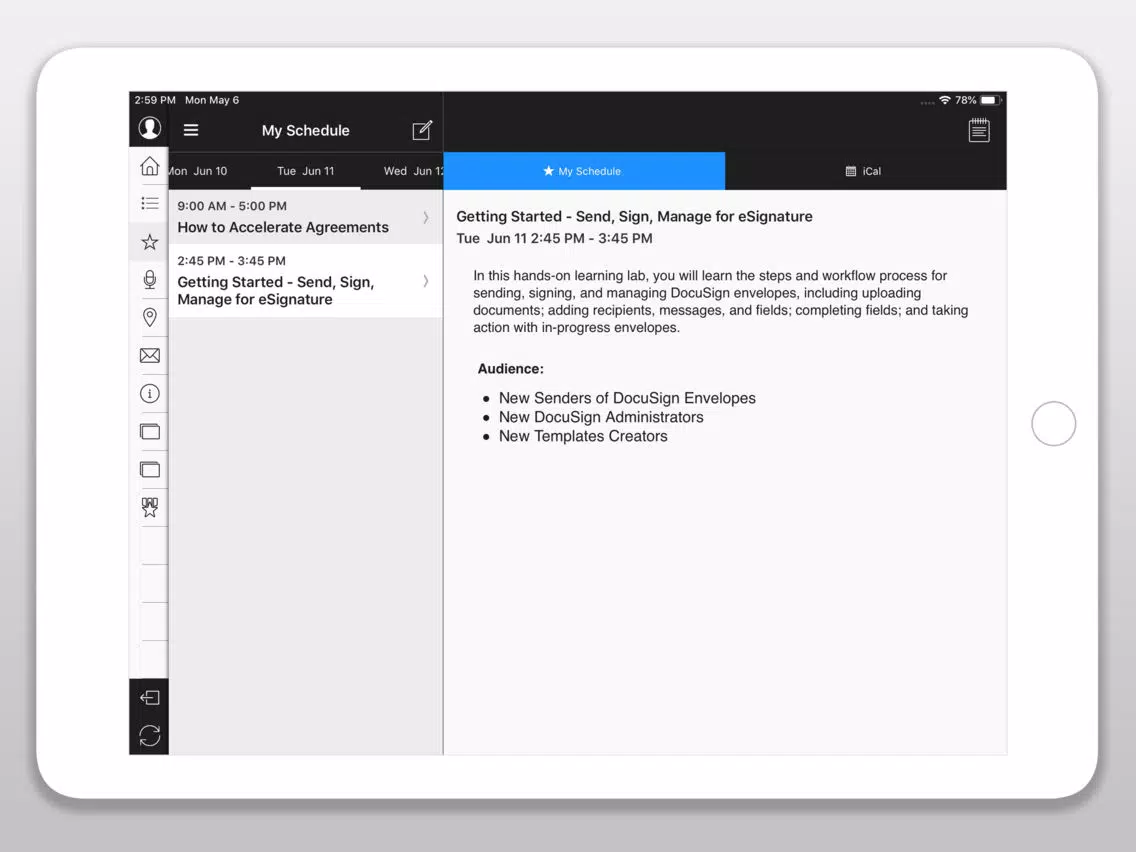Tap the Audience: heading
Image resolution: width=1136 pixels, height=852 pixels.
coord(511,369)
